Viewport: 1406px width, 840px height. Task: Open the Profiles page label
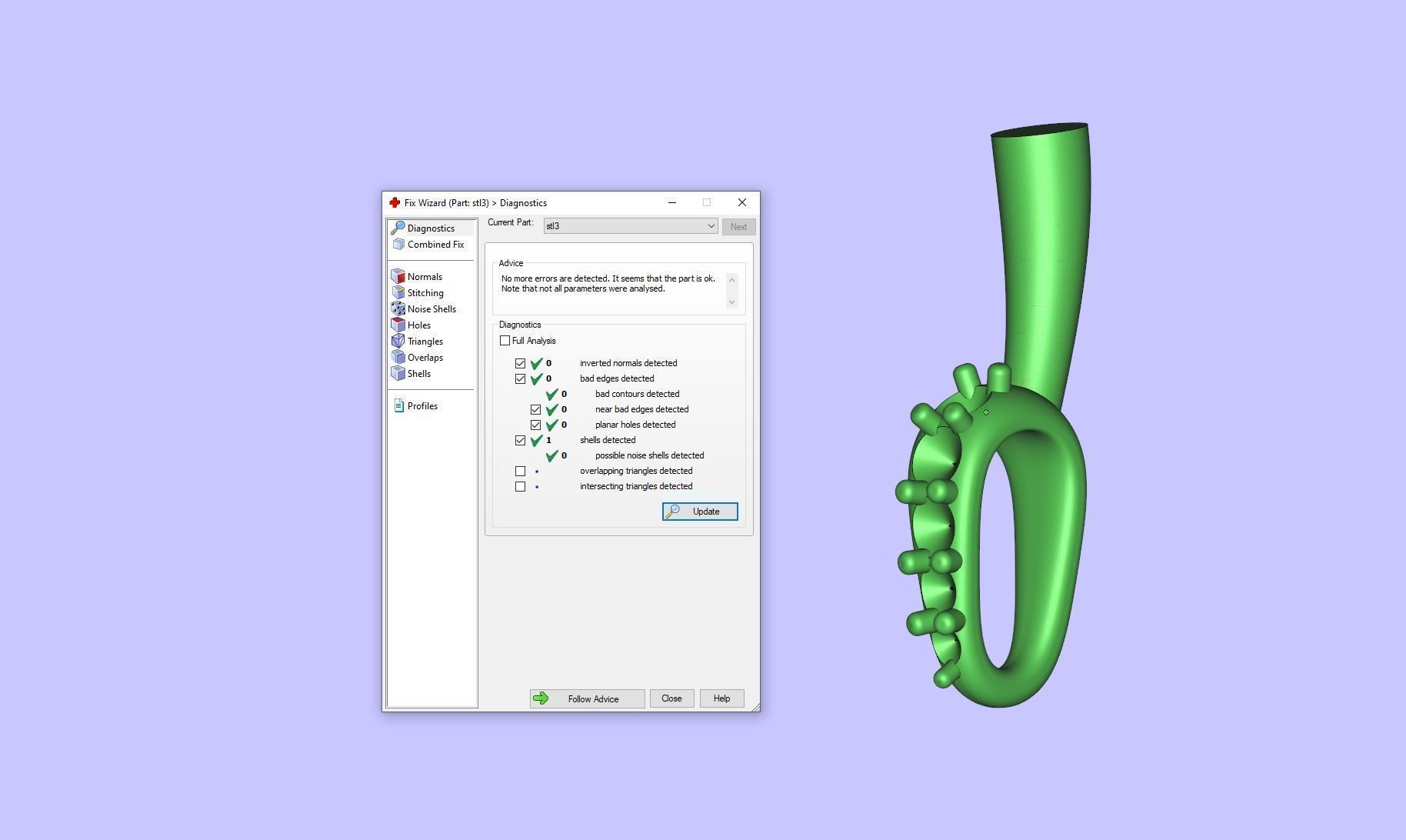[x=422, y=406]
